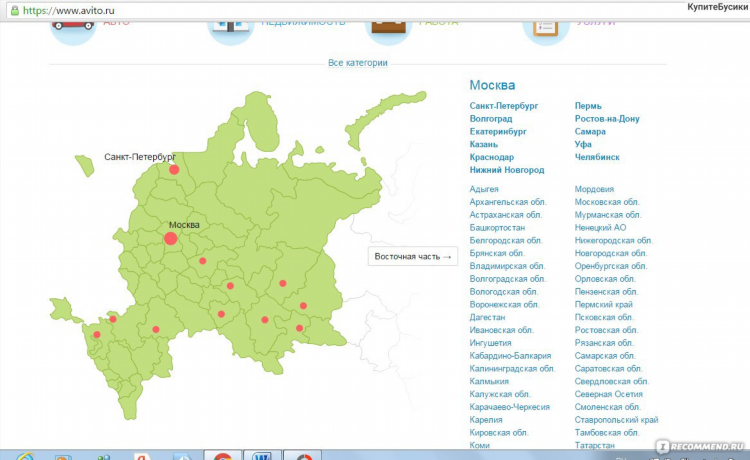Click the Москва label on the map
Viewport: 750px width, 460px height.
pos(184,225)
